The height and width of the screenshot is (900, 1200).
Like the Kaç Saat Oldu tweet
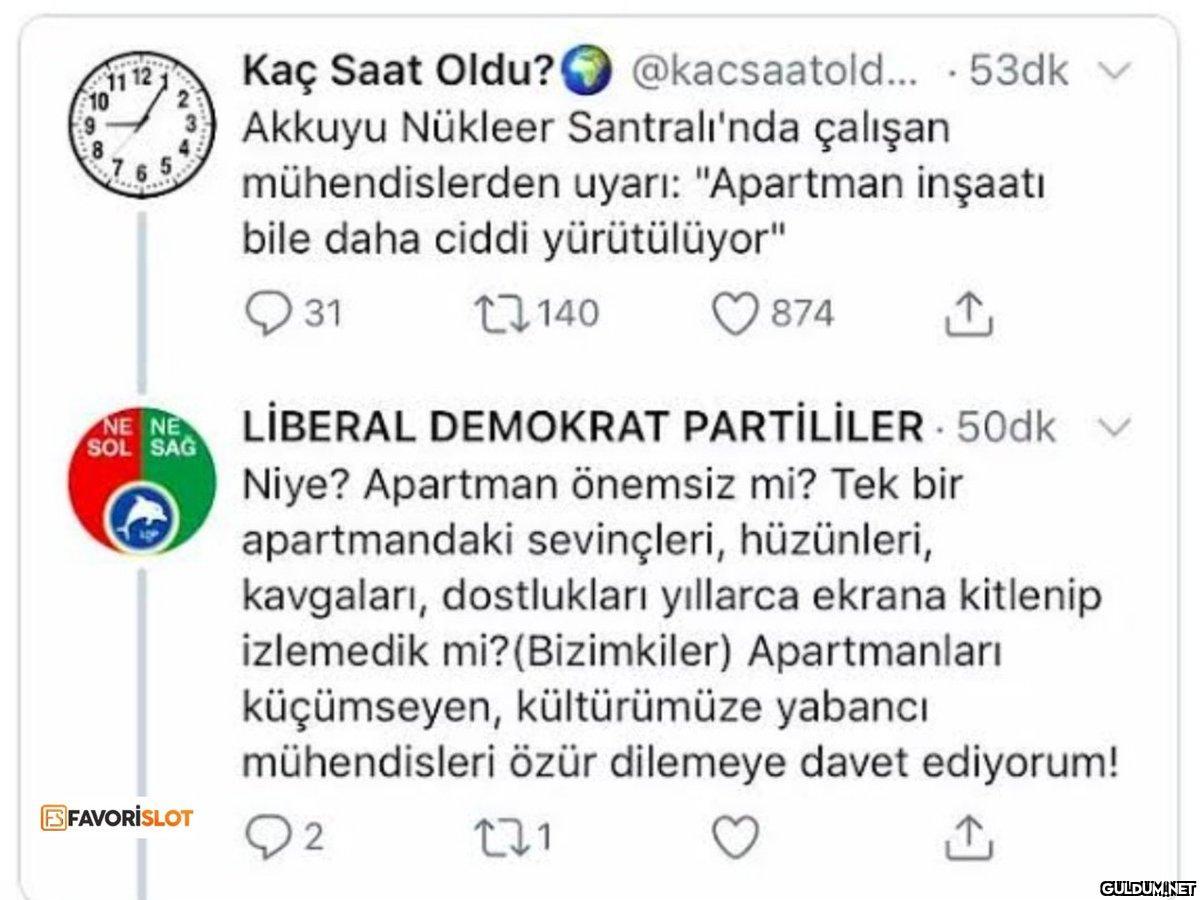coord(735,314)
